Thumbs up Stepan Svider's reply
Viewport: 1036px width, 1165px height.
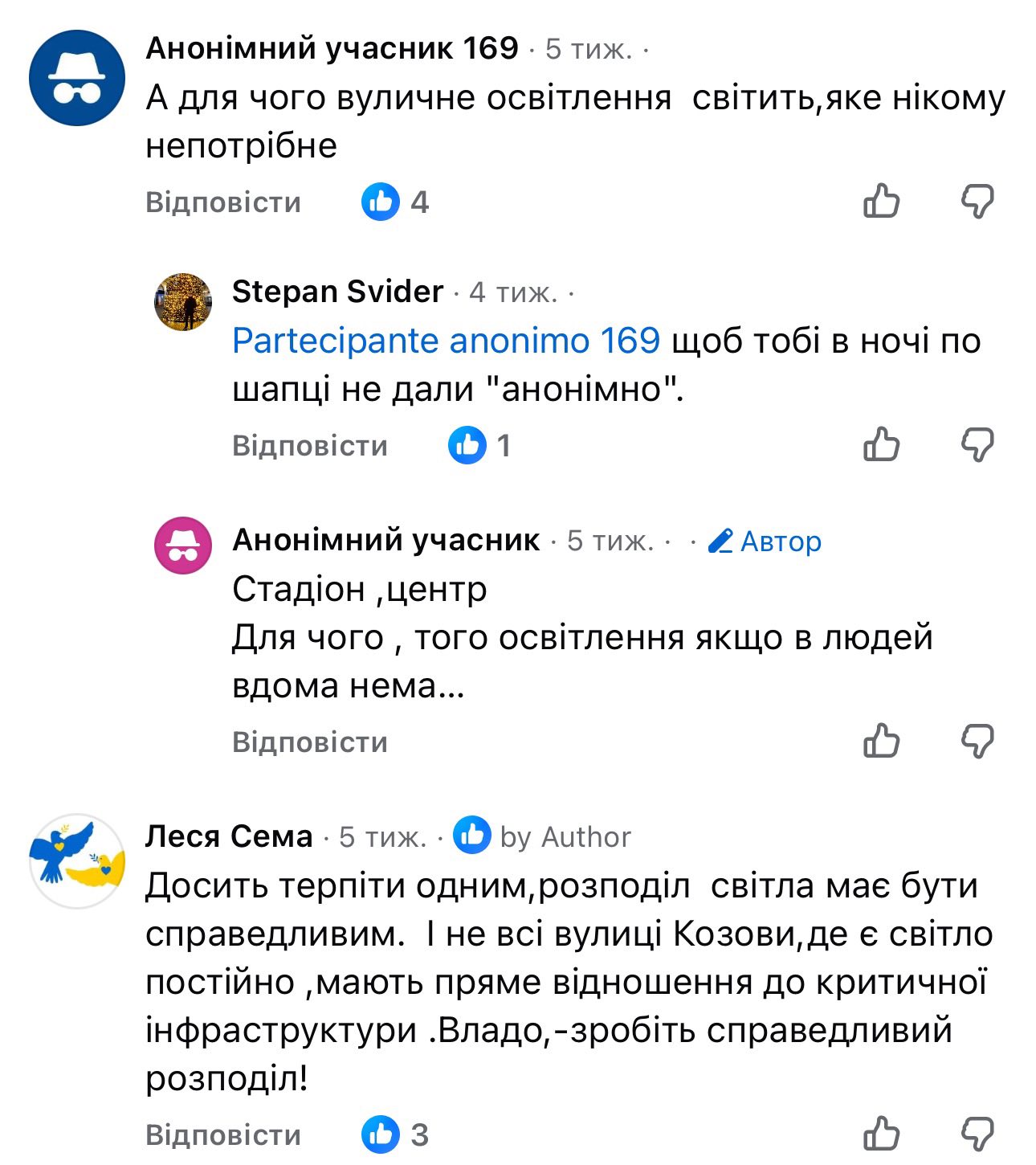pyautogui.click(x=882, y=444)
